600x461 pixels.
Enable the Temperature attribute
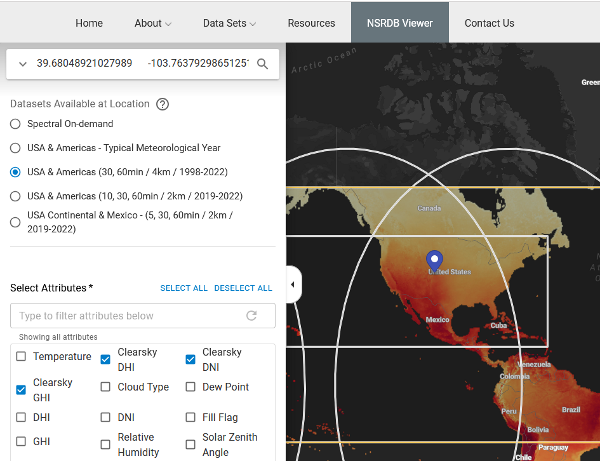click(21, 357)
